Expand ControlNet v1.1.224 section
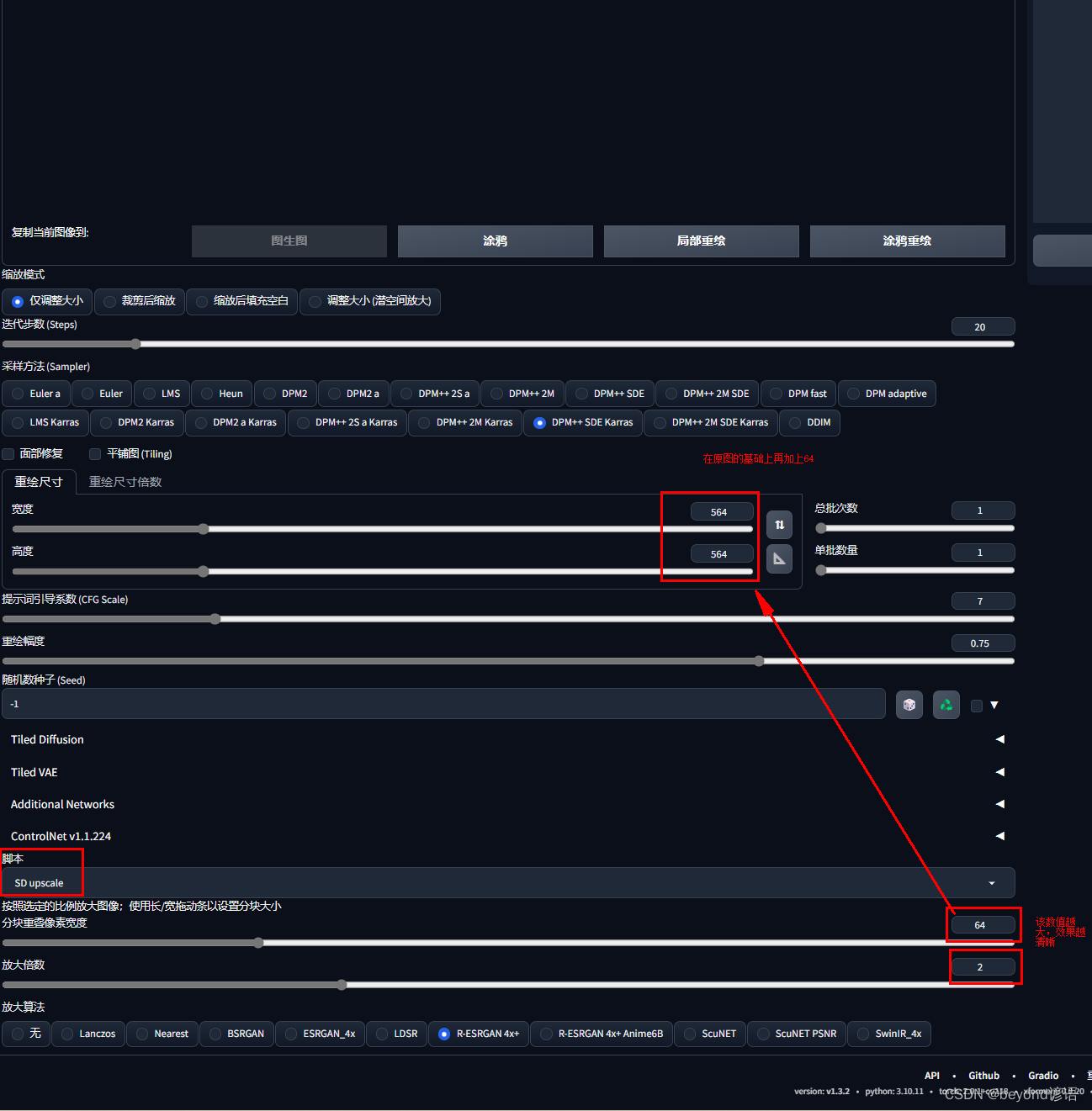 (507, 836)
